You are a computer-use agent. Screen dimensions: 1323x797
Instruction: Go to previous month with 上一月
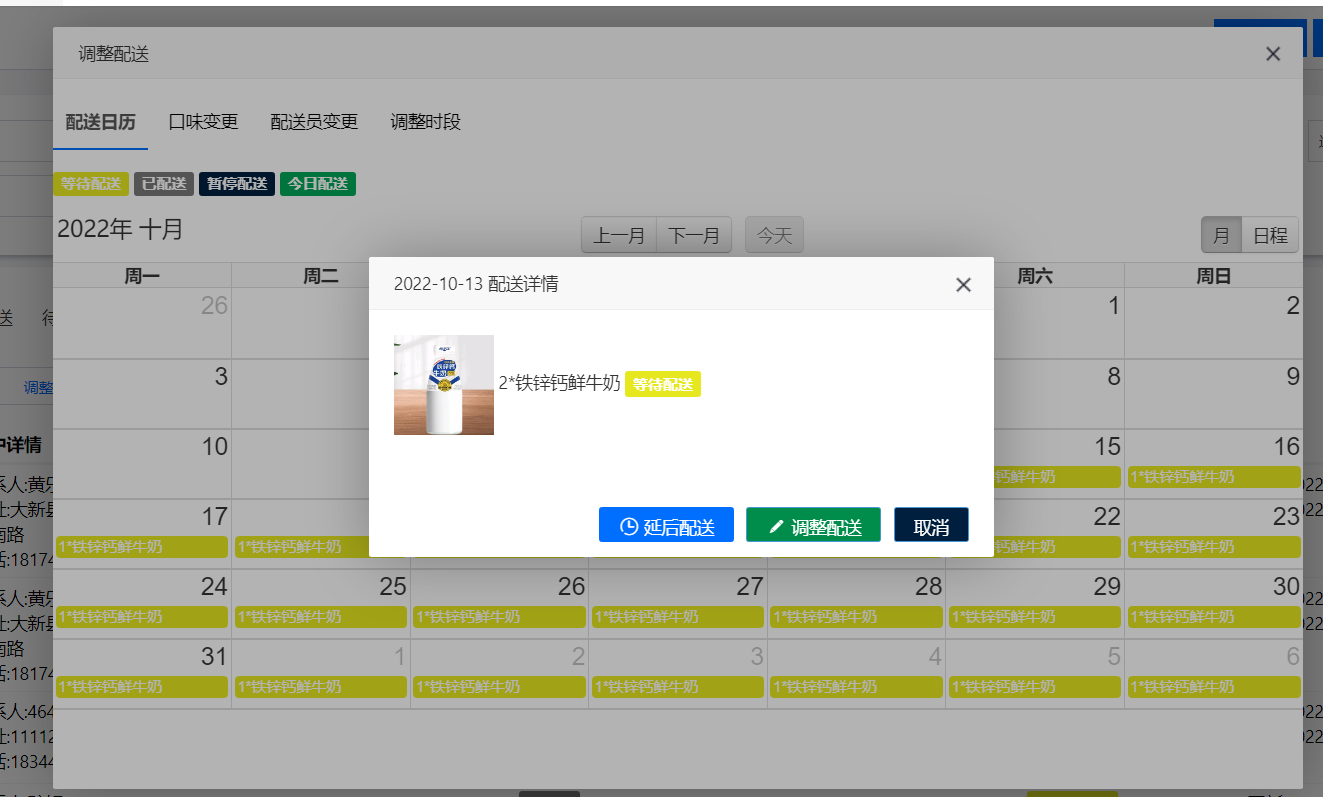point(619,236)
